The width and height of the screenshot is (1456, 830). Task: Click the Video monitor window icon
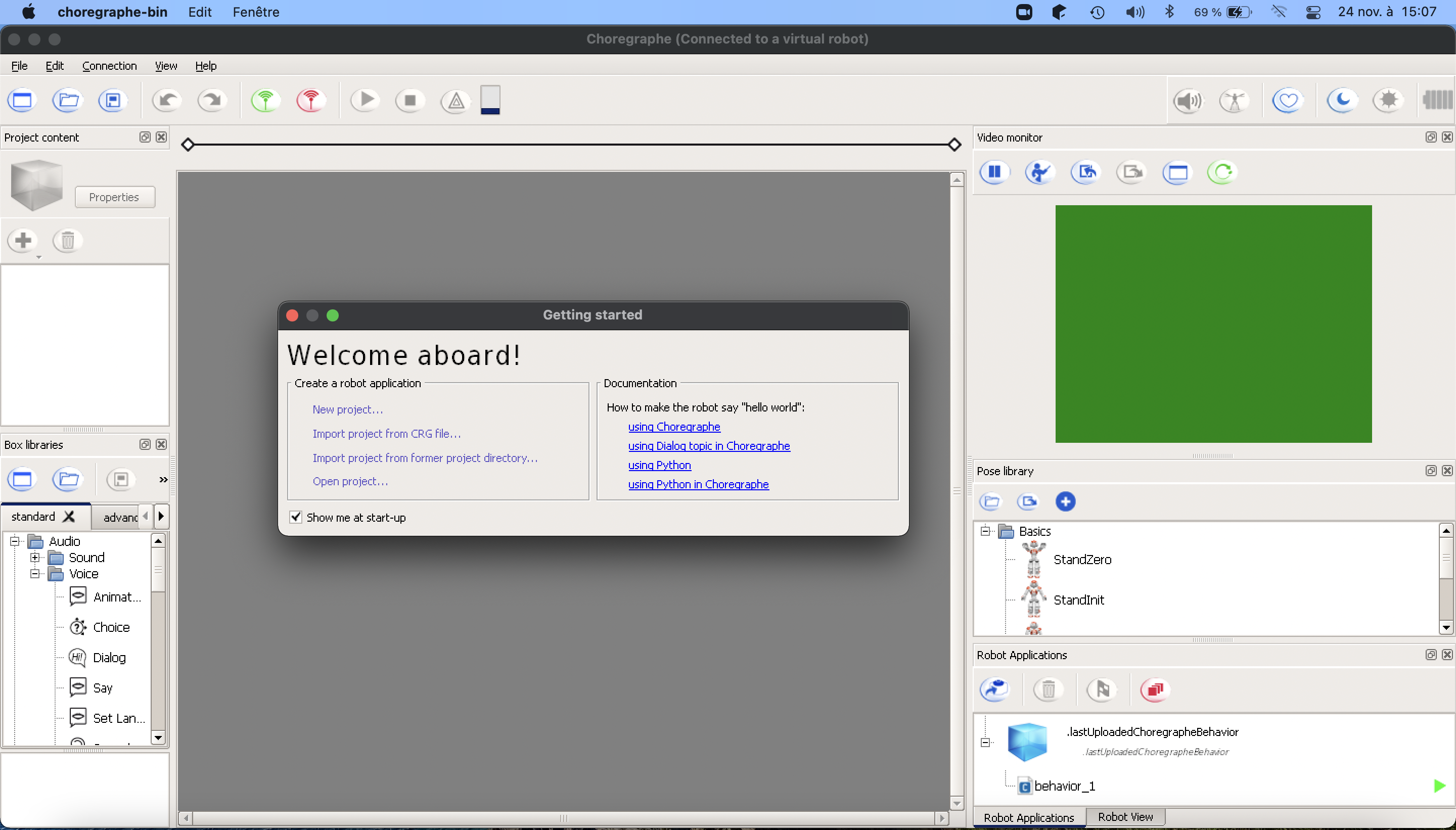[x=1177, y=172]
